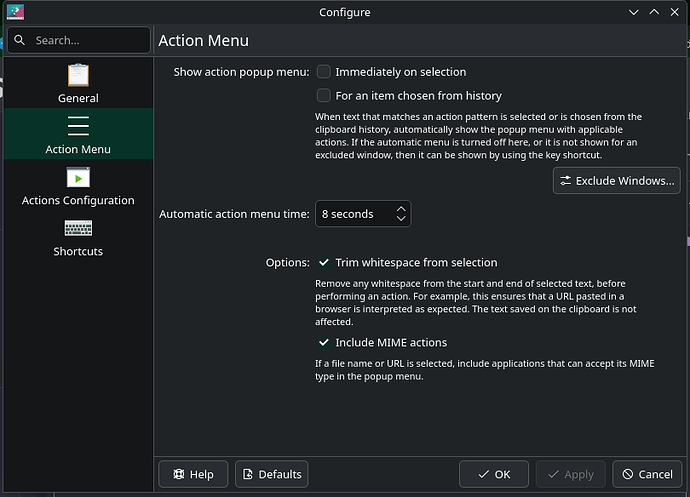Increase automatic action menu time with up arrow

coord(400,209)
